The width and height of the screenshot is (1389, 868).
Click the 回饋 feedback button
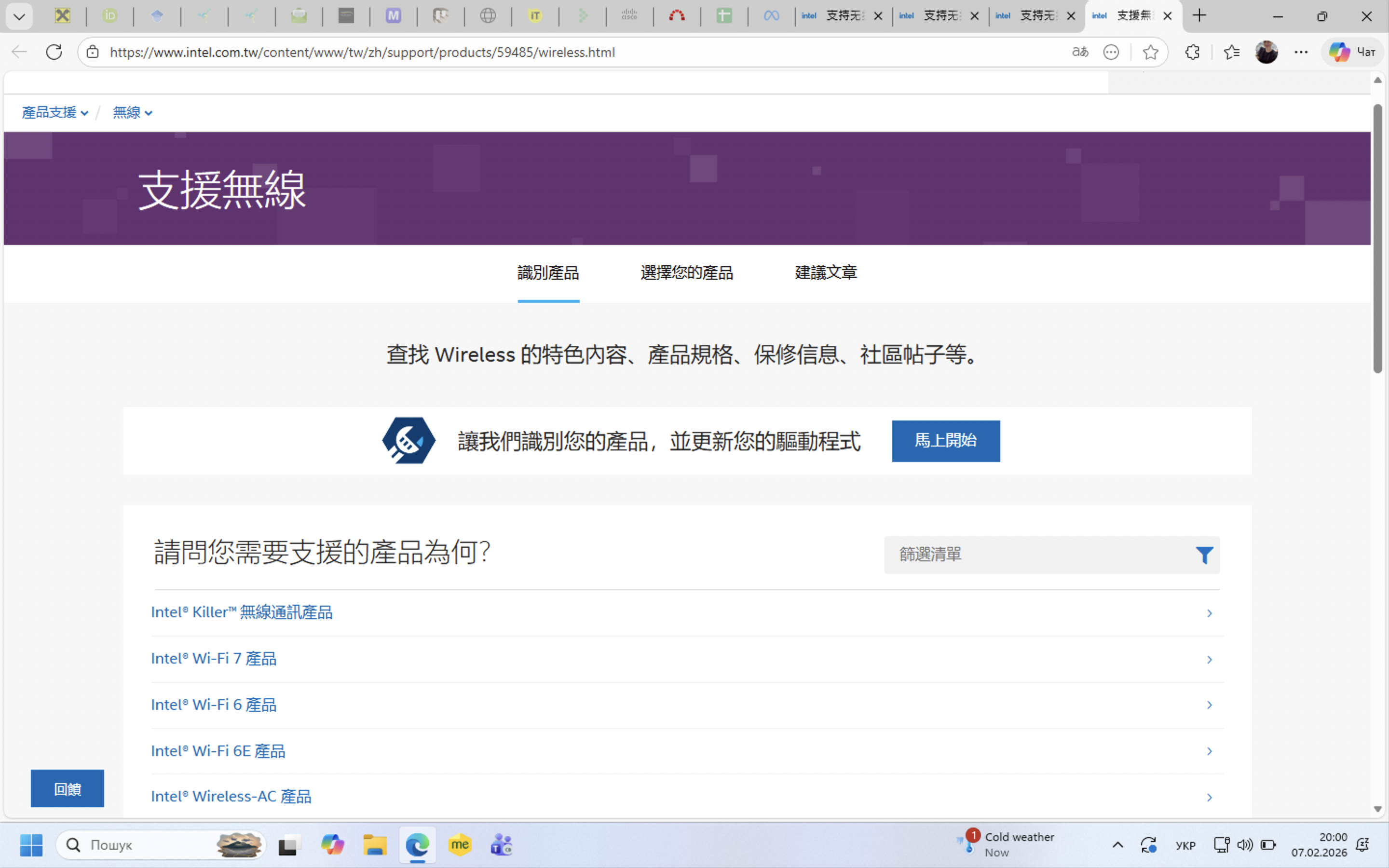point(67,788)
